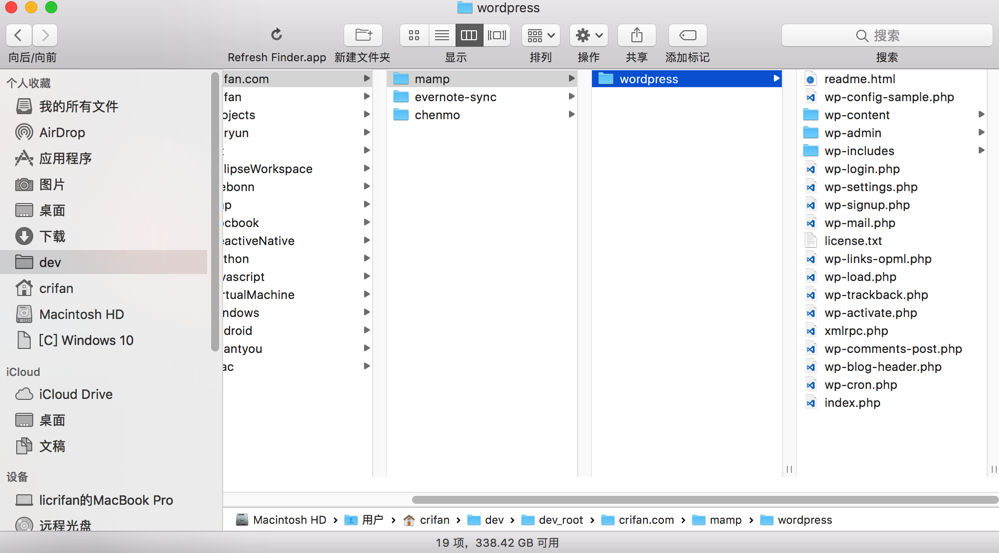Click the sidebar vertical scrollbar
Image resolution: width=999 pixels, height=553 pixels.
tap(215, 212)
